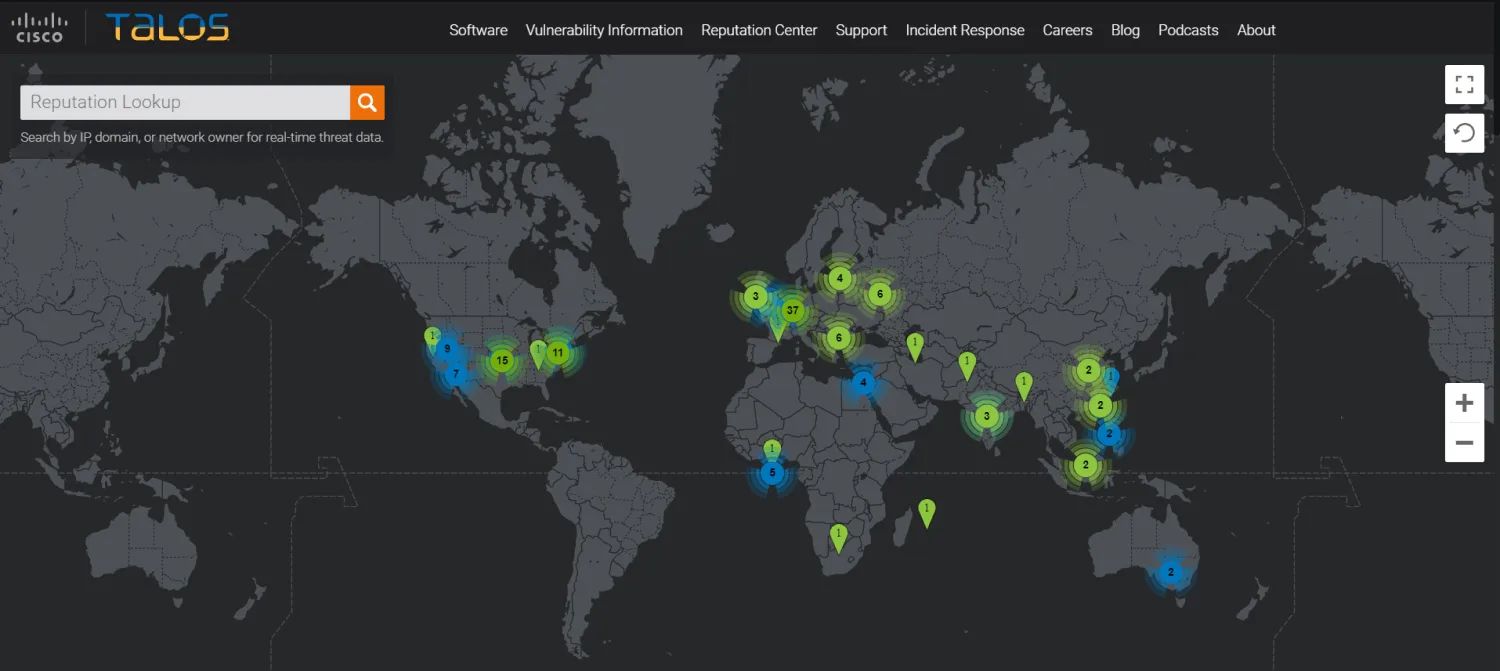Open the Blog link
This screenshot has width=1500, height=671.
pyautogui.click(x=1125, y=30)
